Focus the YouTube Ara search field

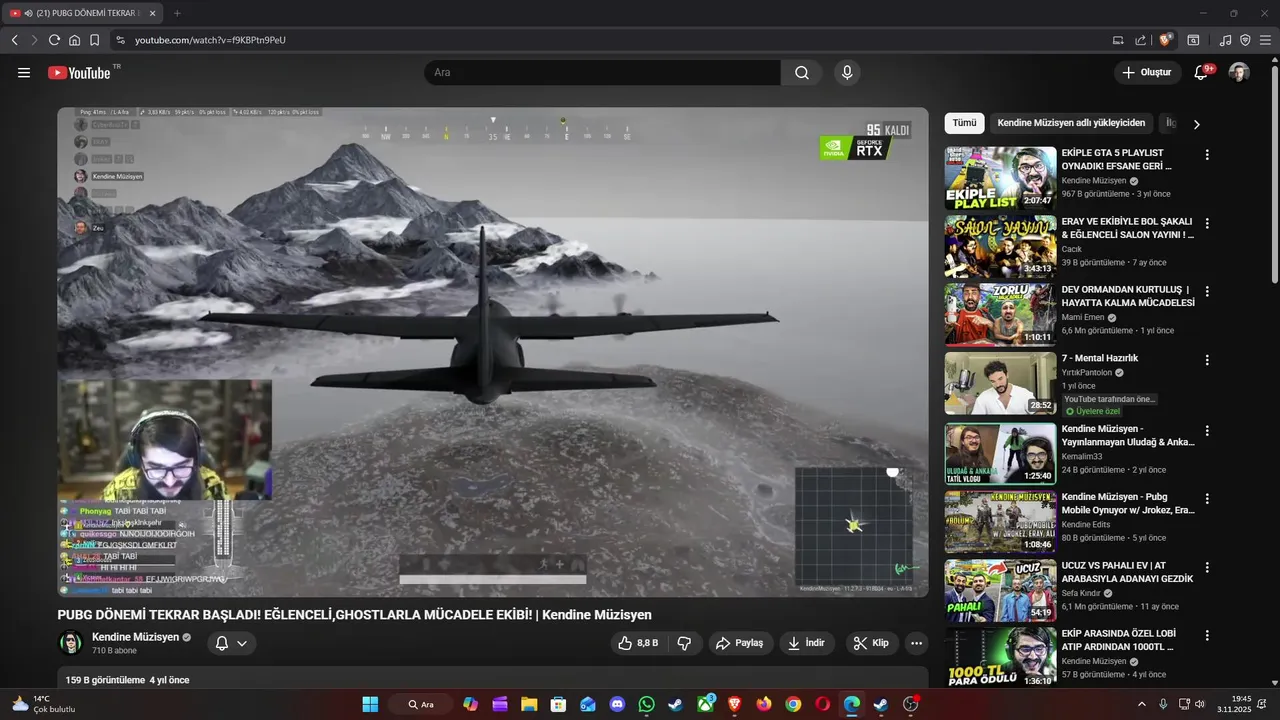[602, 72]
